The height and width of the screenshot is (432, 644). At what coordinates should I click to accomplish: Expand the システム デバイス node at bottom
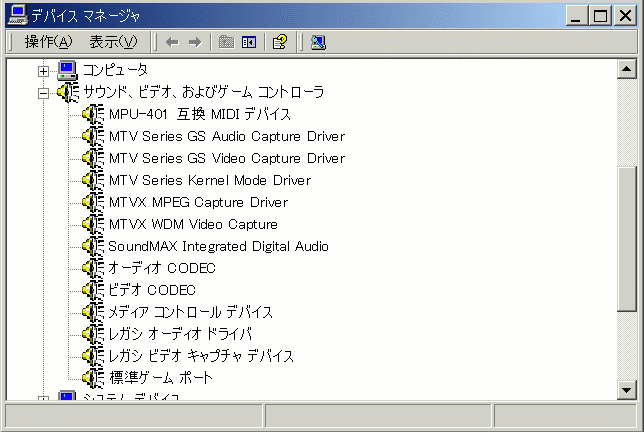click(43, 399)
